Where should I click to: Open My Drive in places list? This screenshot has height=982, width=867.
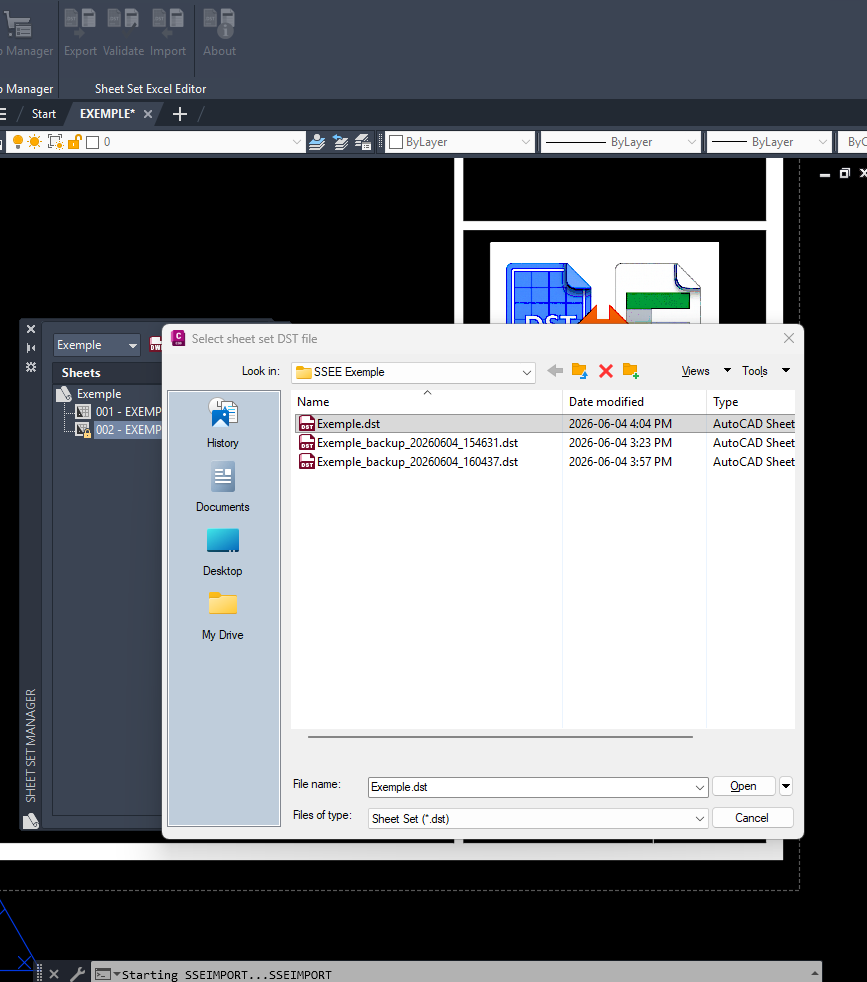click(x=222, y=615)
